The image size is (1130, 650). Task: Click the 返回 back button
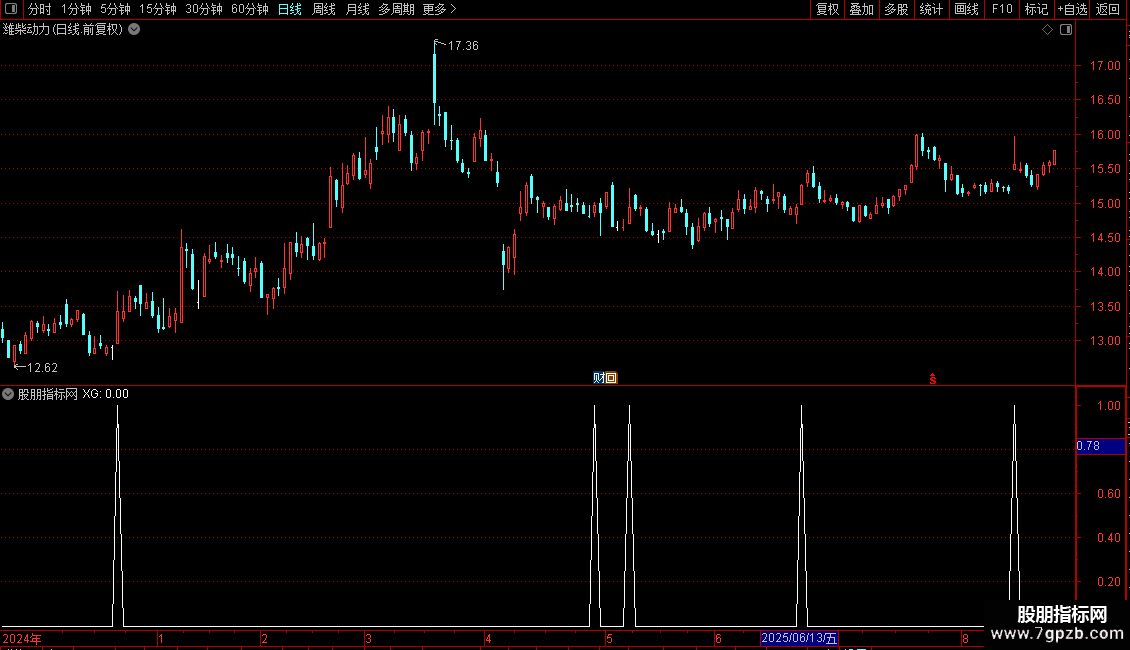click(x=1108, y=9)
